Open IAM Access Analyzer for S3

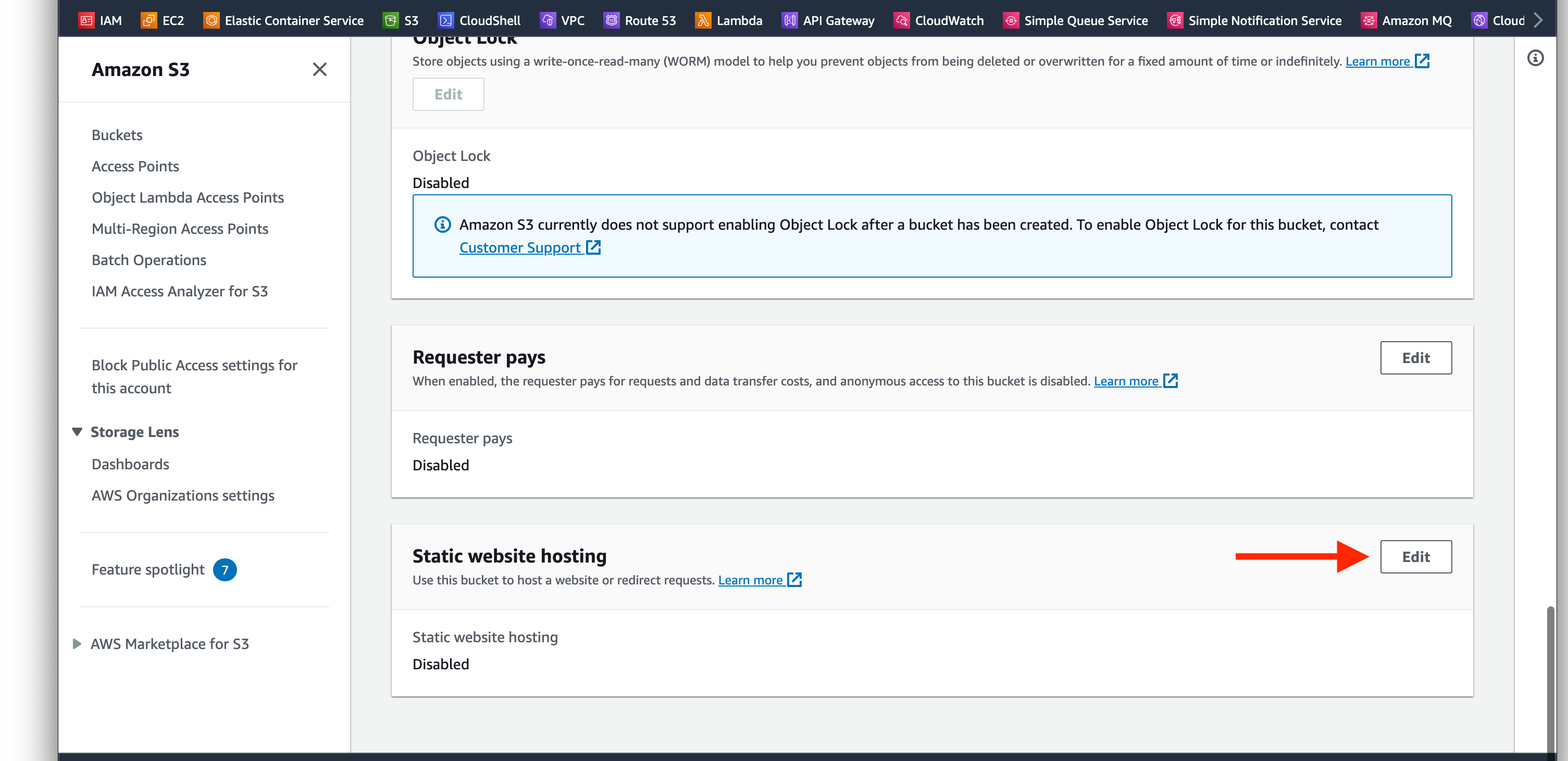tap(180, 291)
